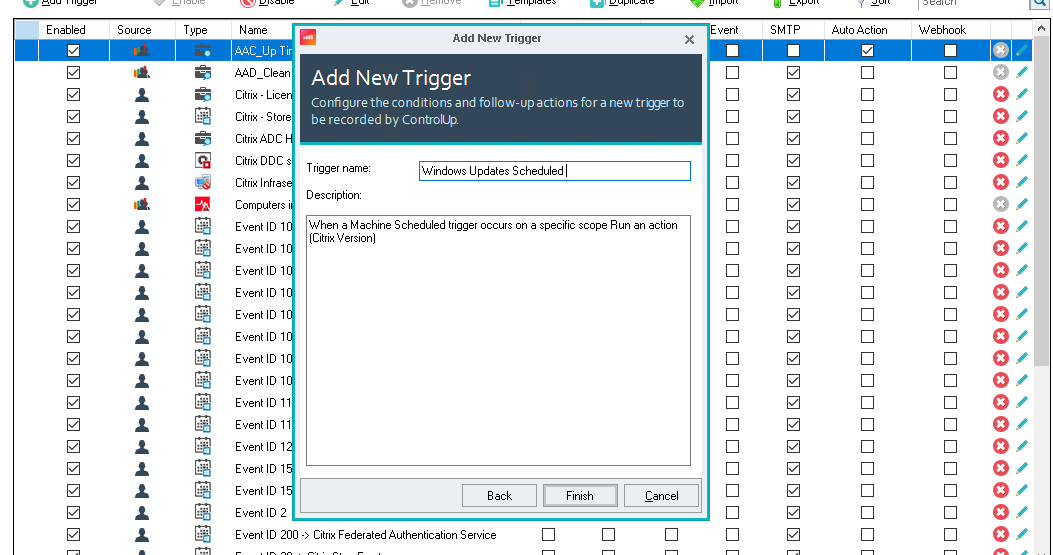Click the Source icon in AAD_Clean row

pos(142,73)
